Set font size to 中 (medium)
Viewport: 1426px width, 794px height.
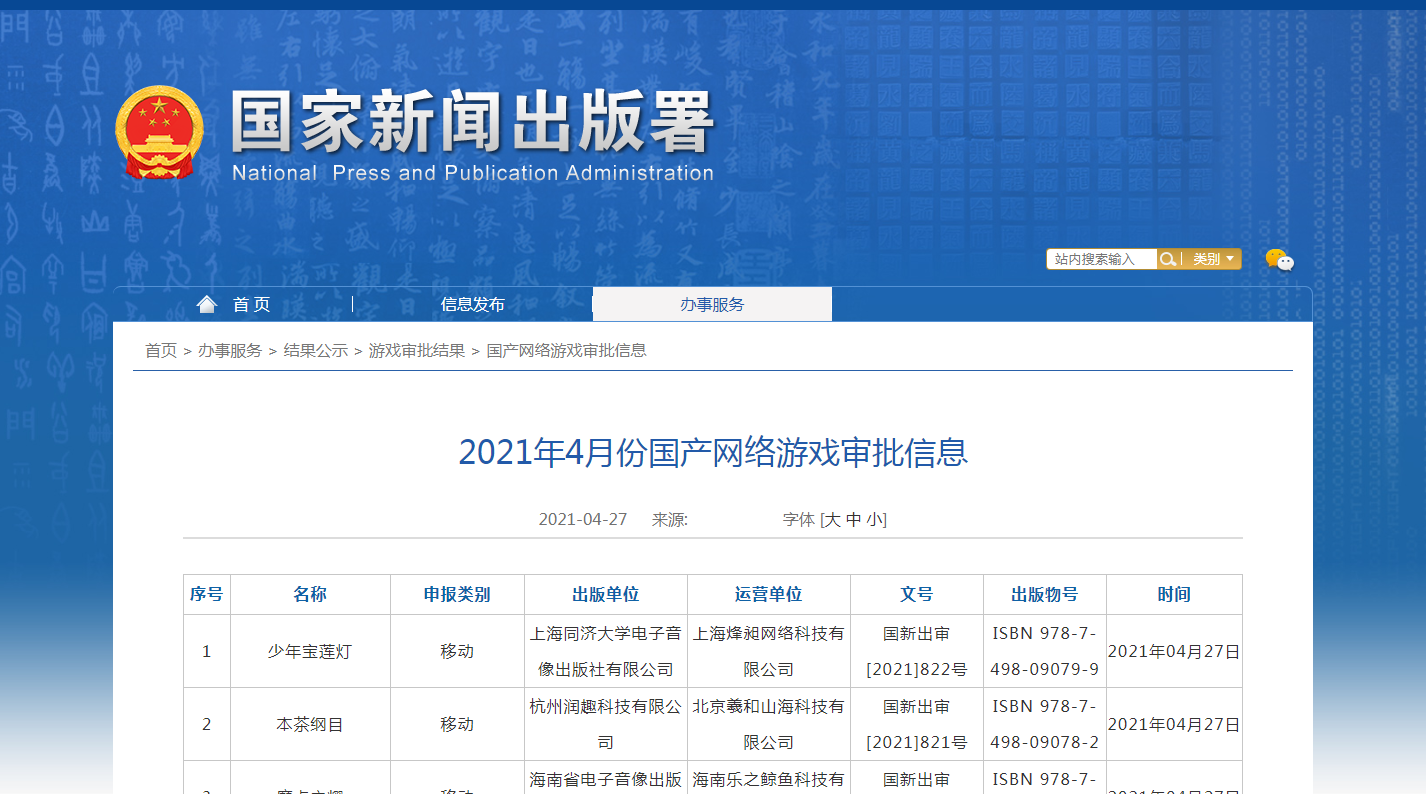tap(853, 520)
